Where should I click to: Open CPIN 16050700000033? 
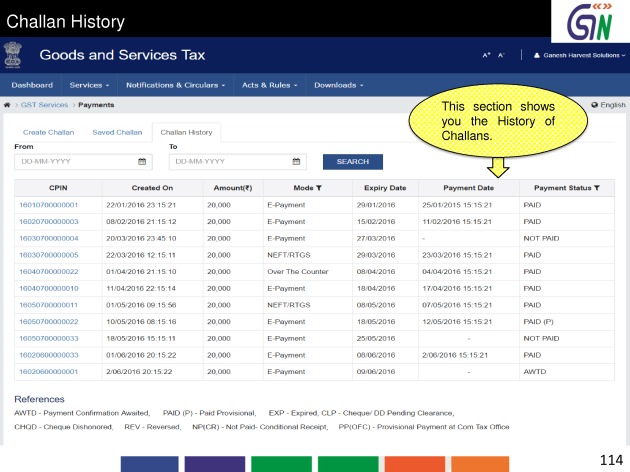tap(49, 338)
